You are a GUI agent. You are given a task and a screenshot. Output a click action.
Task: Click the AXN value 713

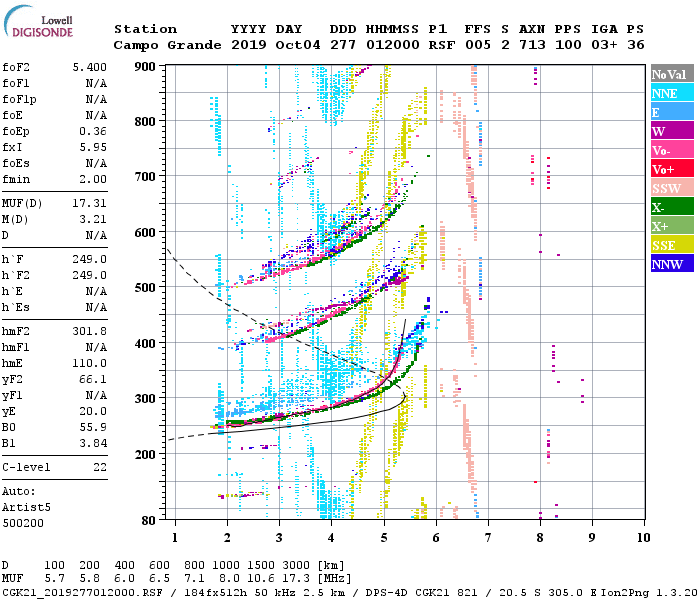[532, 45]
